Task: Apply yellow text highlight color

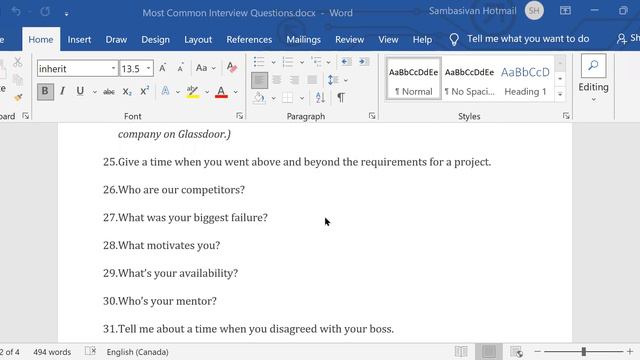Action: tap(193, 91)
